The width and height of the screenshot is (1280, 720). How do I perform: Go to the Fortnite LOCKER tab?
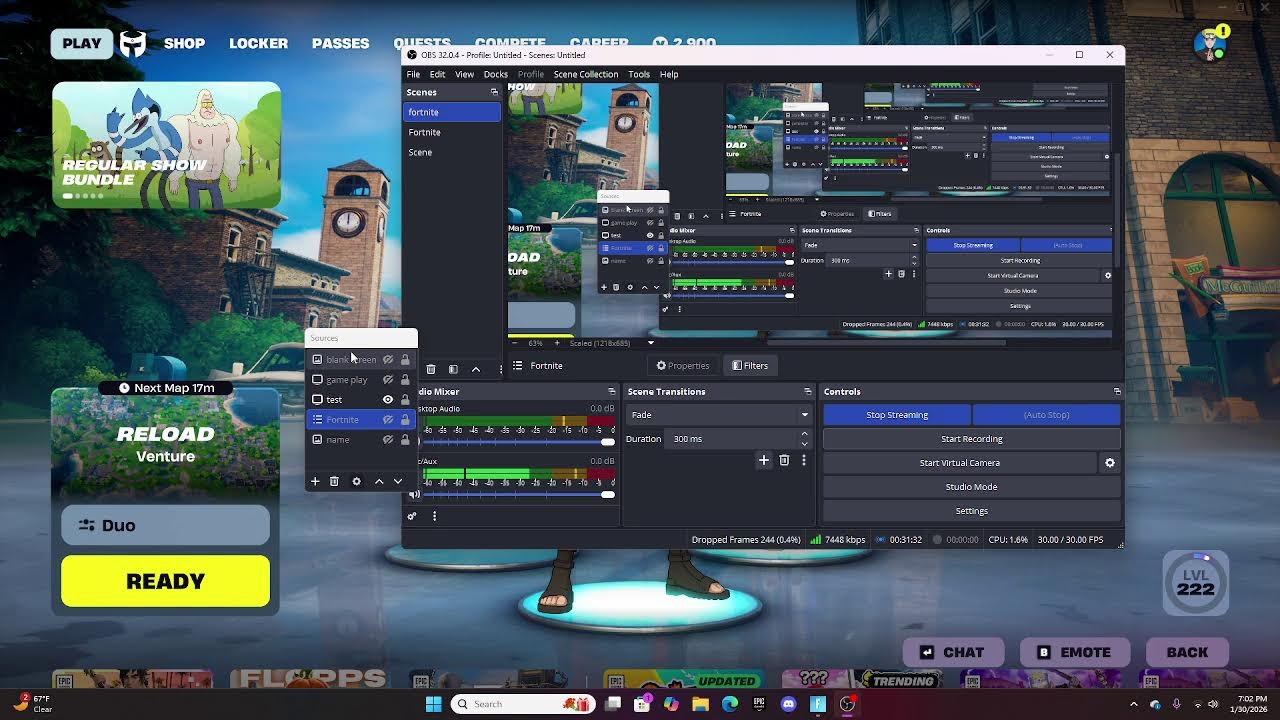[x=258, y=43]
